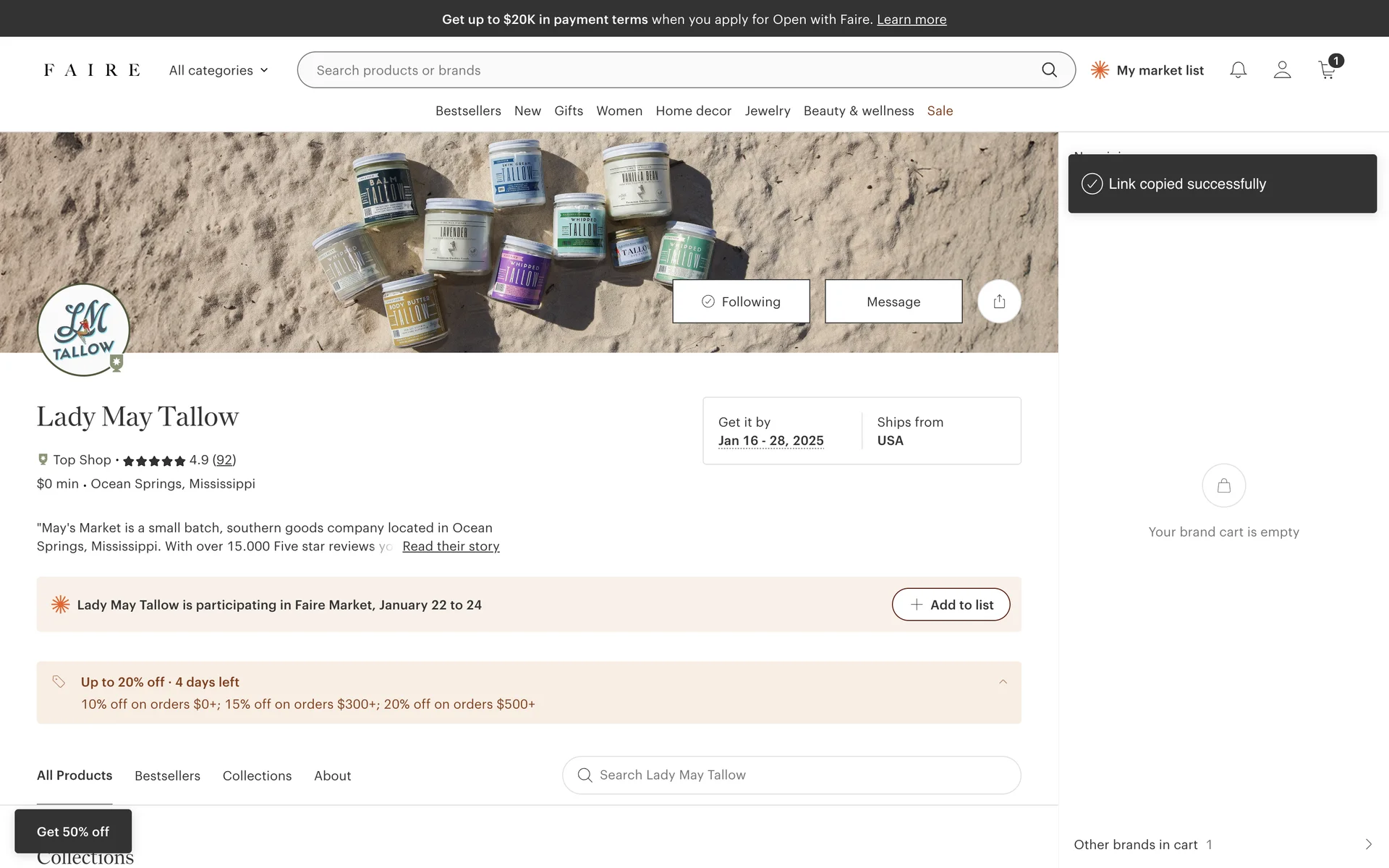
Task: Click the empty brand cart bag icon
Action: click(1223, 485)
